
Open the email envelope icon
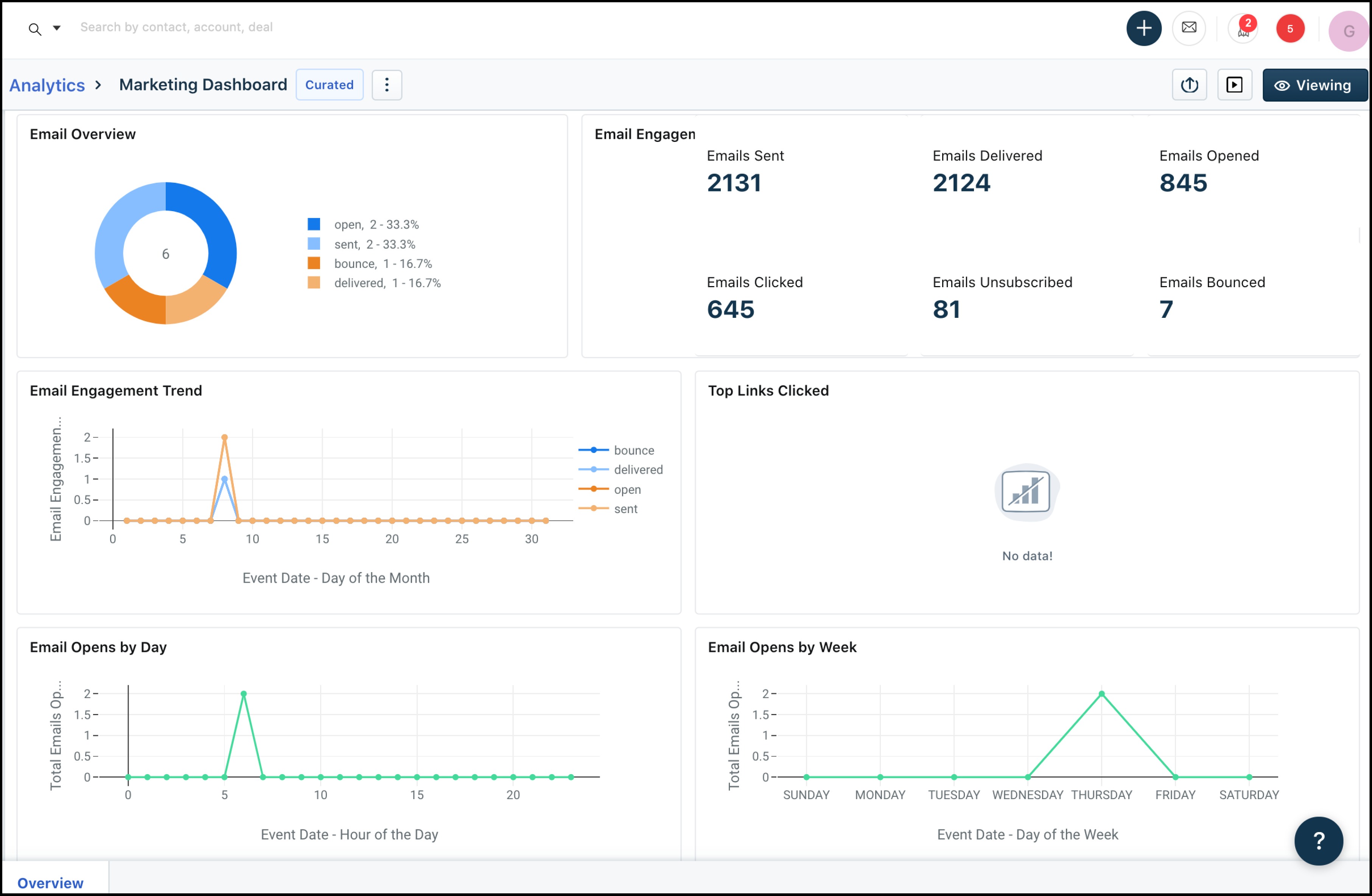pos(1189,28)
